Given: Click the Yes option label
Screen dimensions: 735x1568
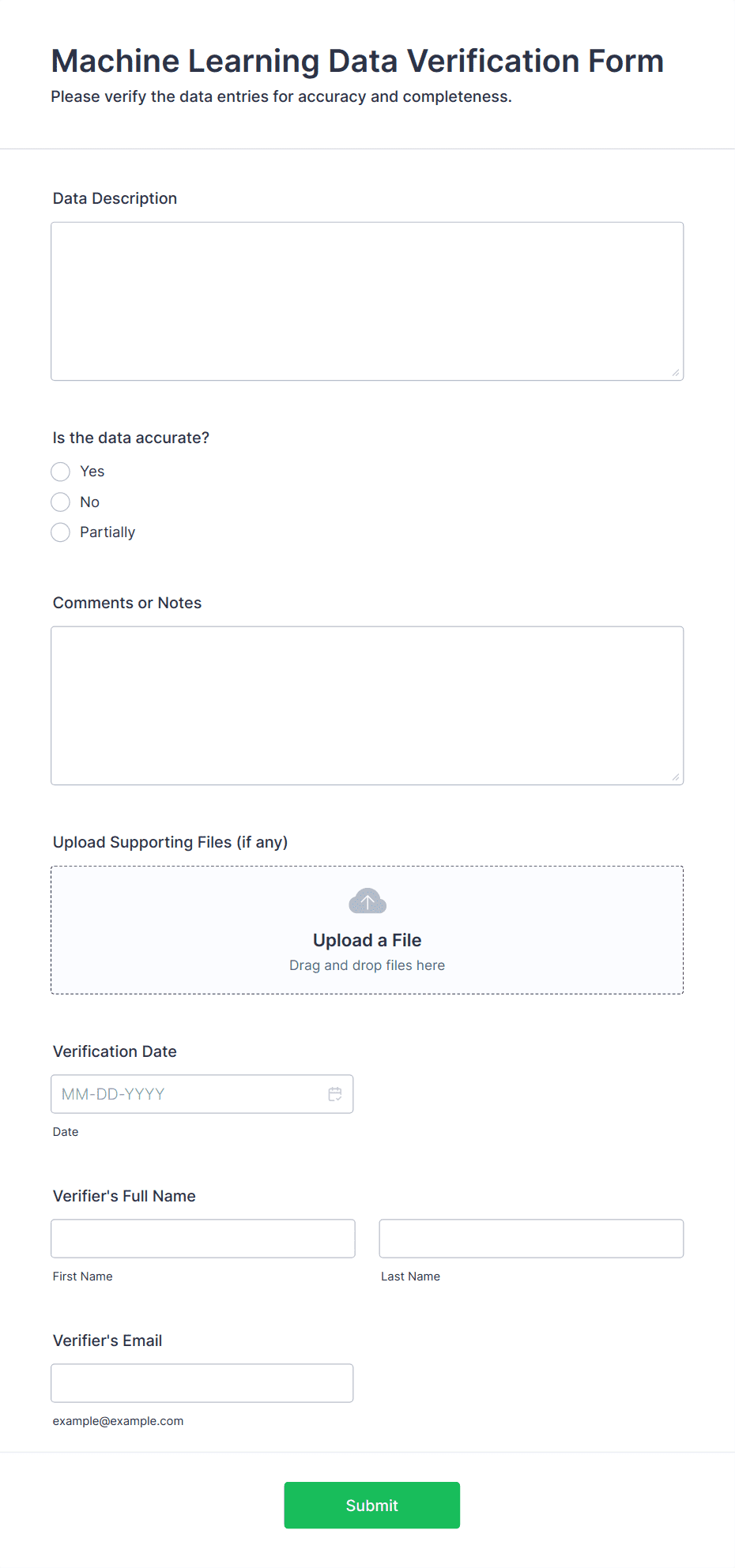Looking at the screenshot, I should tap(92, 472).
